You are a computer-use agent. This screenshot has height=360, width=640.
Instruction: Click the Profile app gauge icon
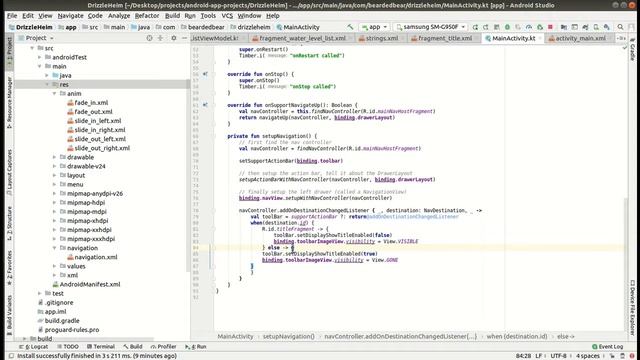click(529, 27)
